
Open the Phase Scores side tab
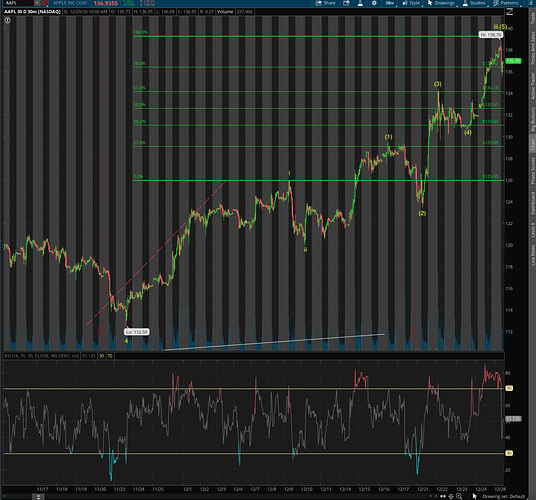[532, 171]
